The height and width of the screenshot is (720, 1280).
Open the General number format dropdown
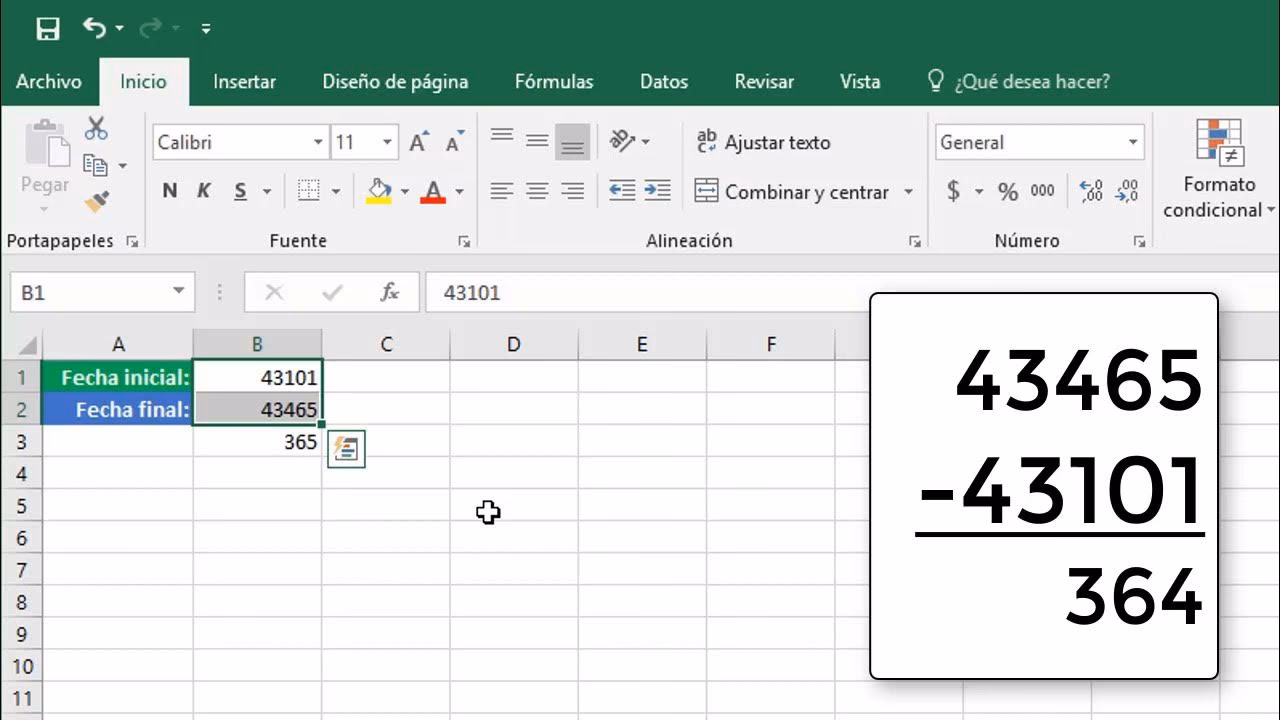[x=1135, y=142]
